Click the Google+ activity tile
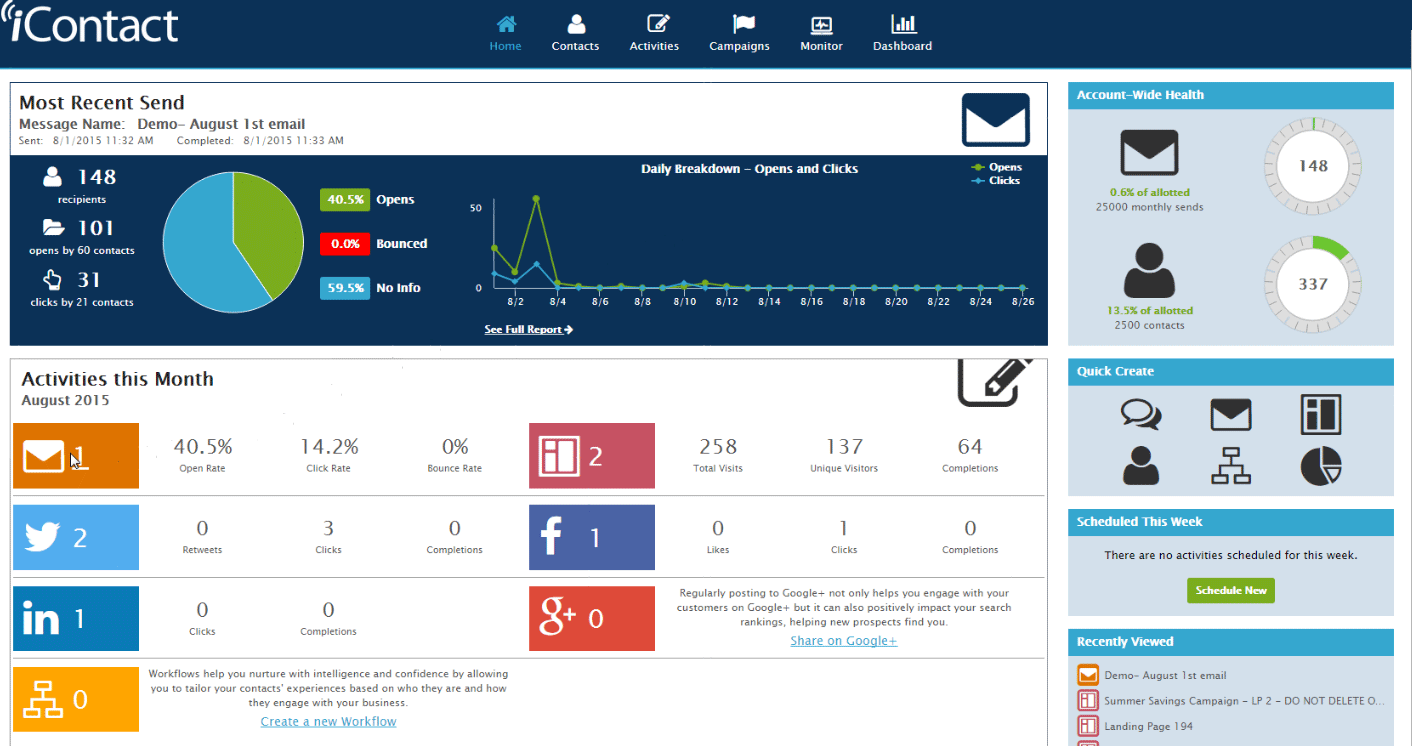This screenshot has width=1412, height=756. [591, 619]
